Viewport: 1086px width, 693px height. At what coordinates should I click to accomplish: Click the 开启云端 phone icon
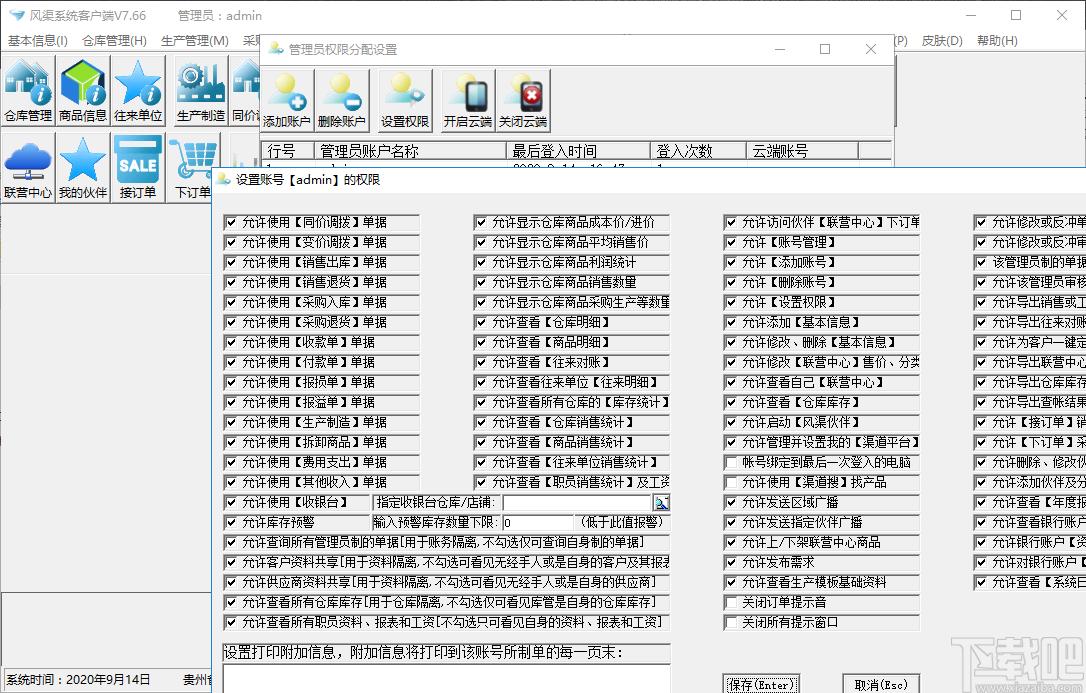pos(468,100)
